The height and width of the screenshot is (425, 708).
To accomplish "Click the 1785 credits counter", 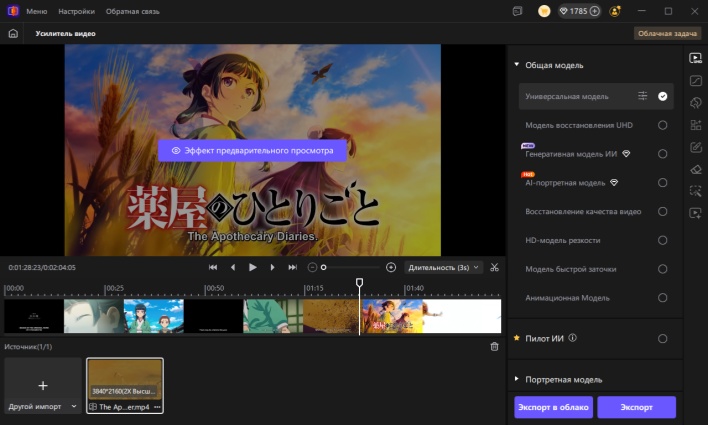I will point(578,11).
